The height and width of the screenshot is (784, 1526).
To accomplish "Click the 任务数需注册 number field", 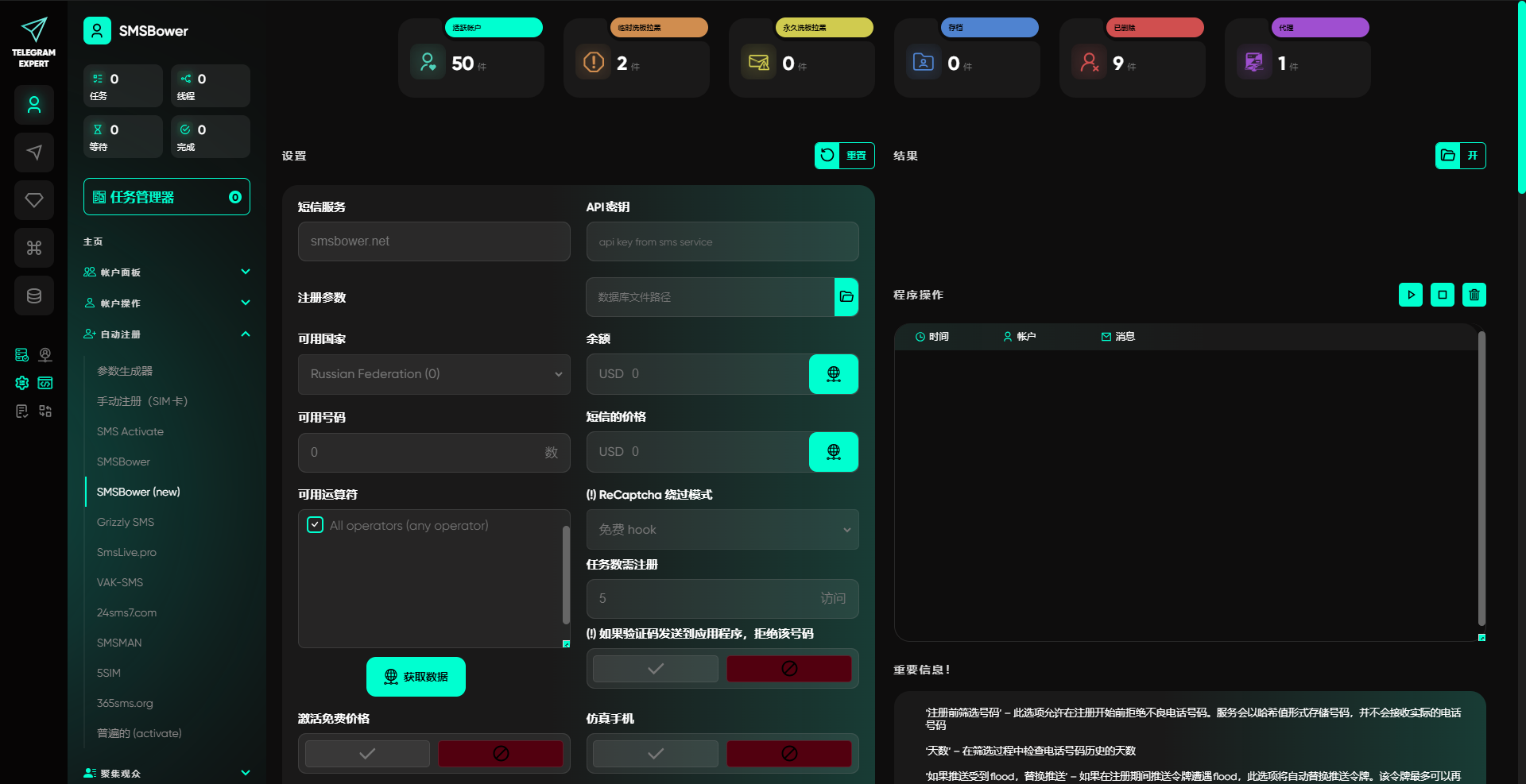I will click(x=722, y=599).
